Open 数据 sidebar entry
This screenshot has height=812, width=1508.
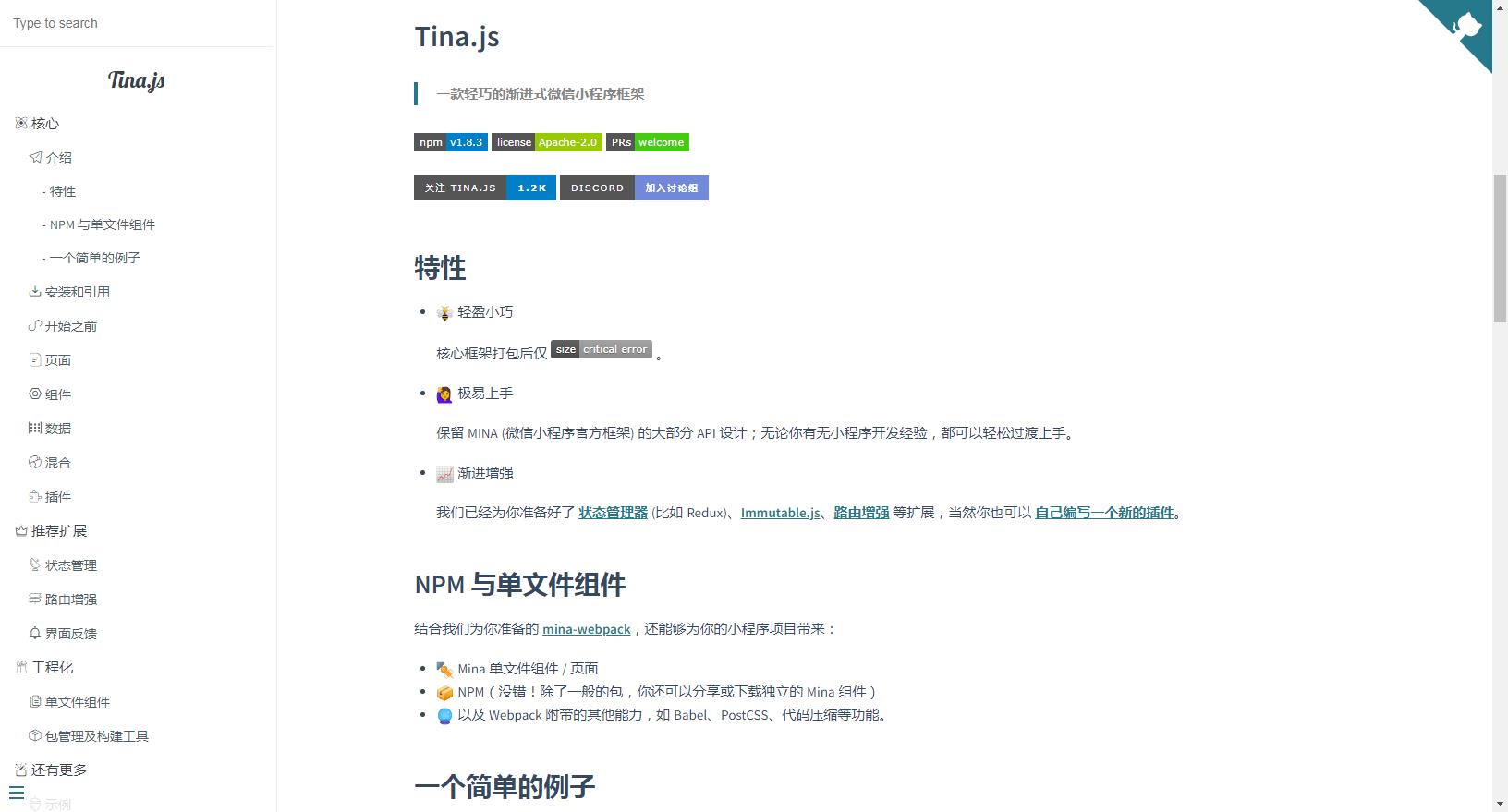tap(58, 429)
